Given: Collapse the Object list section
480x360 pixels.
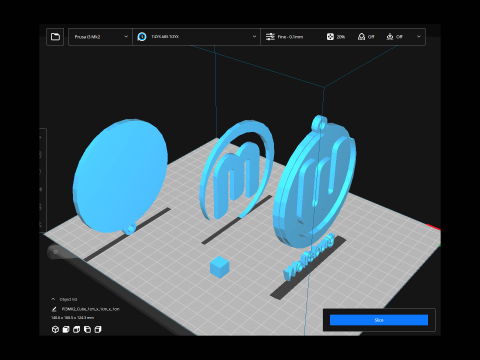Looking at the screenshot, I should [x=53, y=299].
